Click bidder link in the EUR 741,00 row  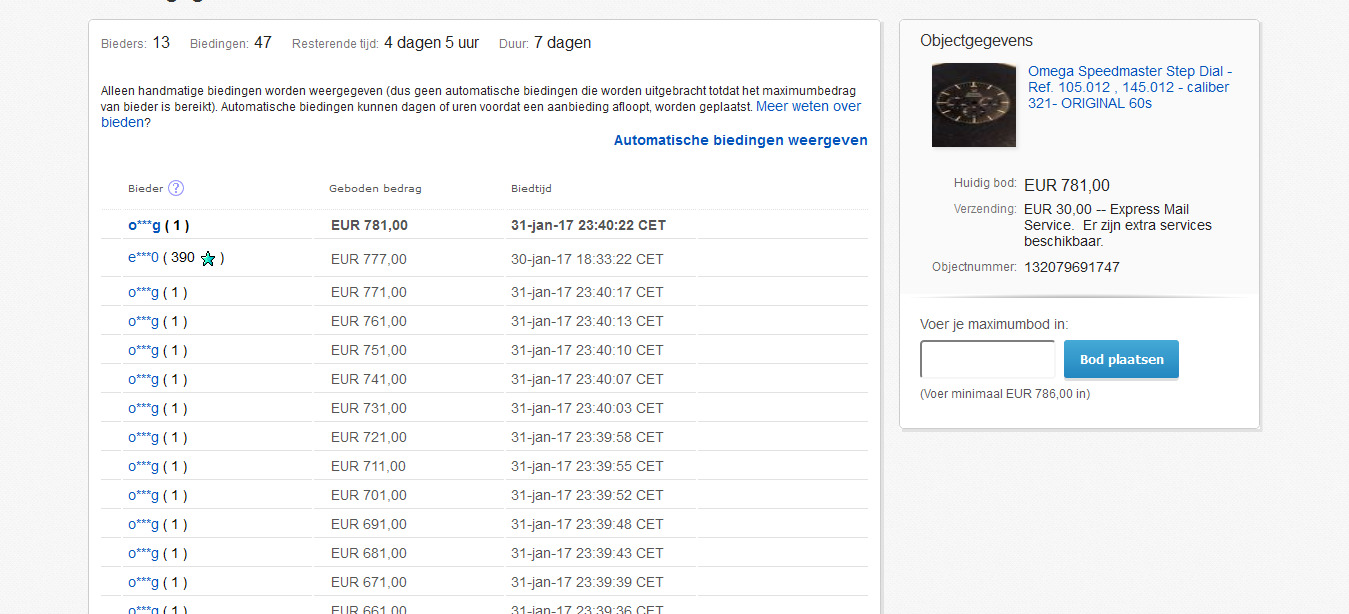click(x=144, y=379)
